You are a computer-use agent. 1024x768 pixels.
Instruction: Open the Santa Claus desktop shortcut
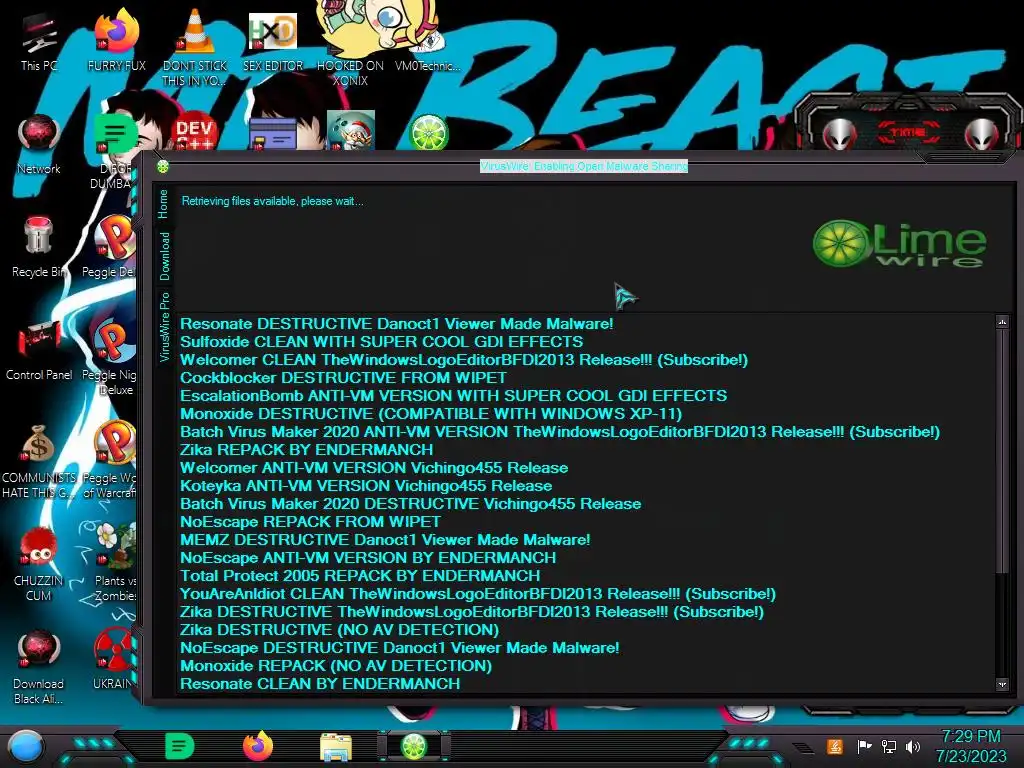coord(351,131)
